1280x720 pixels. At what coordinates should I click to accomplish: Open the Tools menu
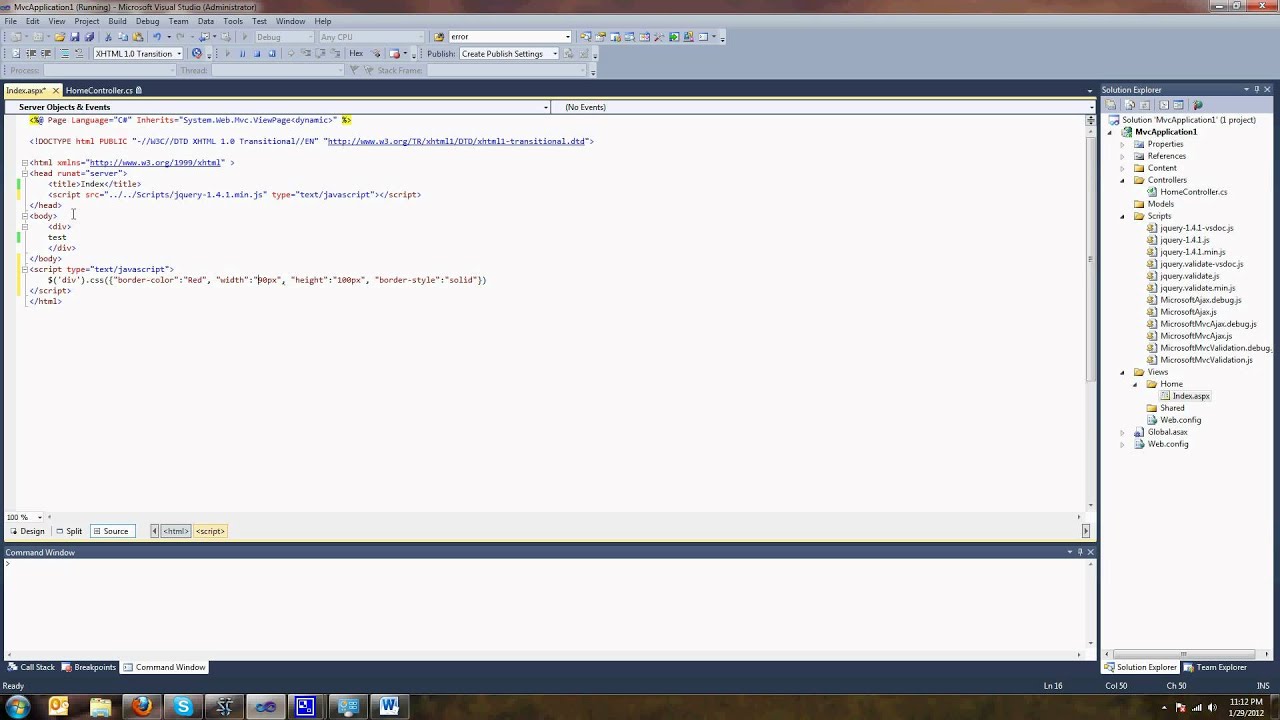[x=233, y=21]
